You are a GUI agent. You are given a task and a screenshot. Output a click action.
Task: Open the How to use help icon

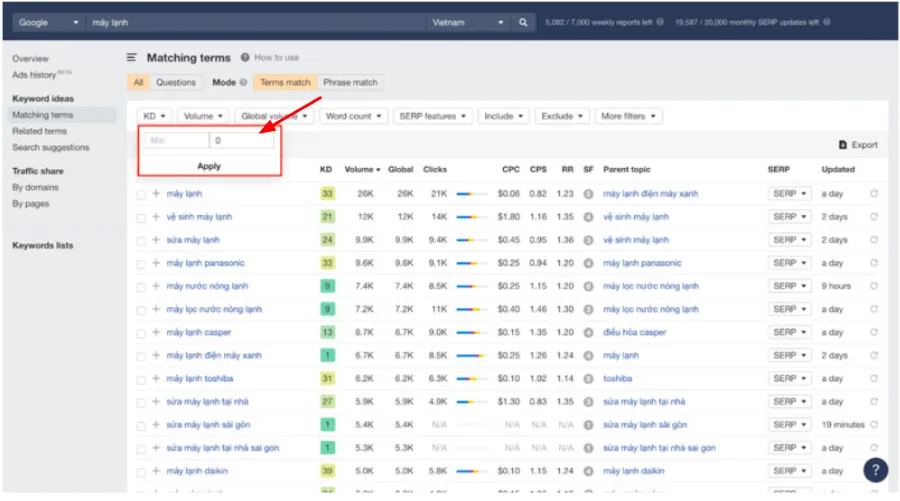[x=245, y=58]
